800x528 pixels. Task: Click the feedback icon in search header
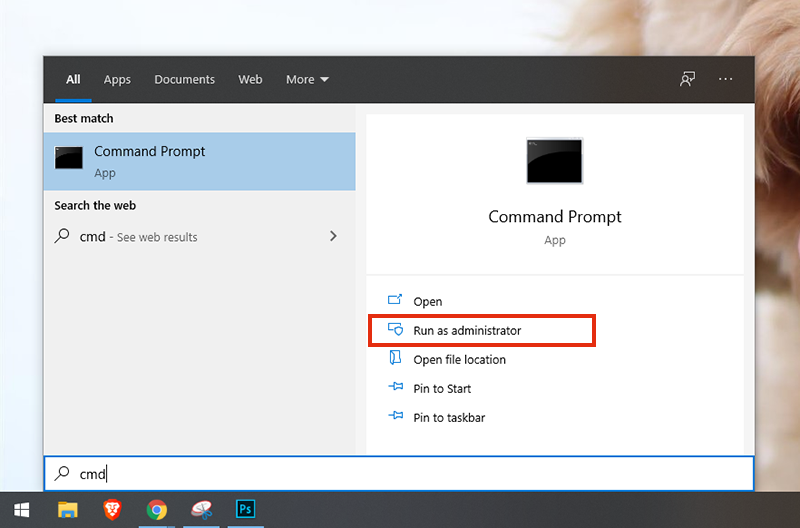click(x=687, y=79)
